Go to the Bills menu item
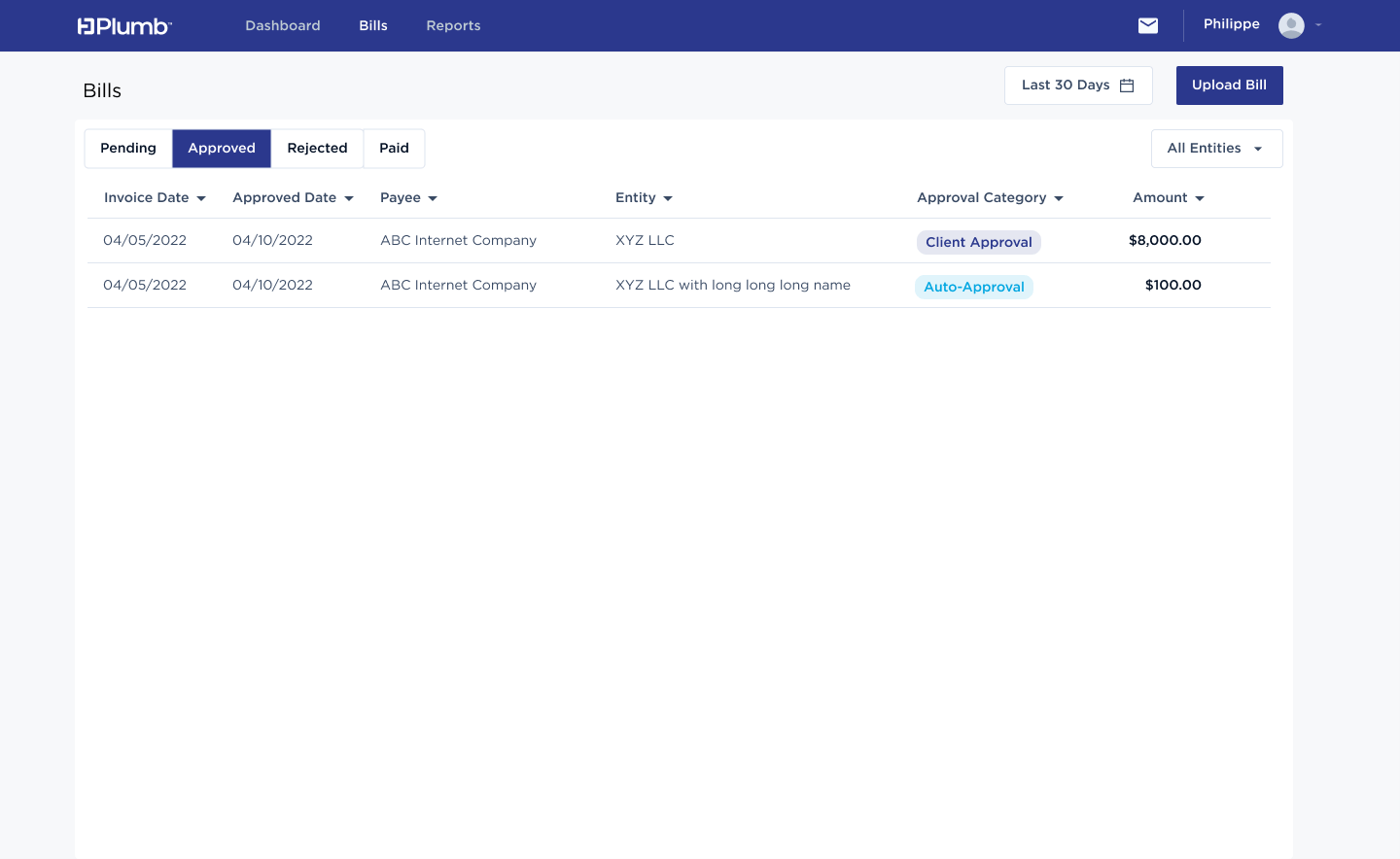Viewport: 1400px width, 859px height. point(373,25)
